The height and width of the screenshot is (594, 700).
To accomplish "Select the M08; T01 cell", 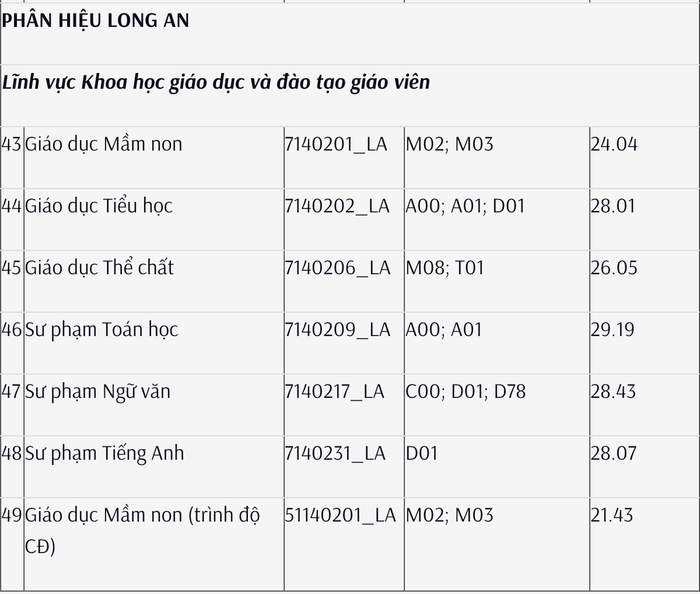I will tap(445, 268).
